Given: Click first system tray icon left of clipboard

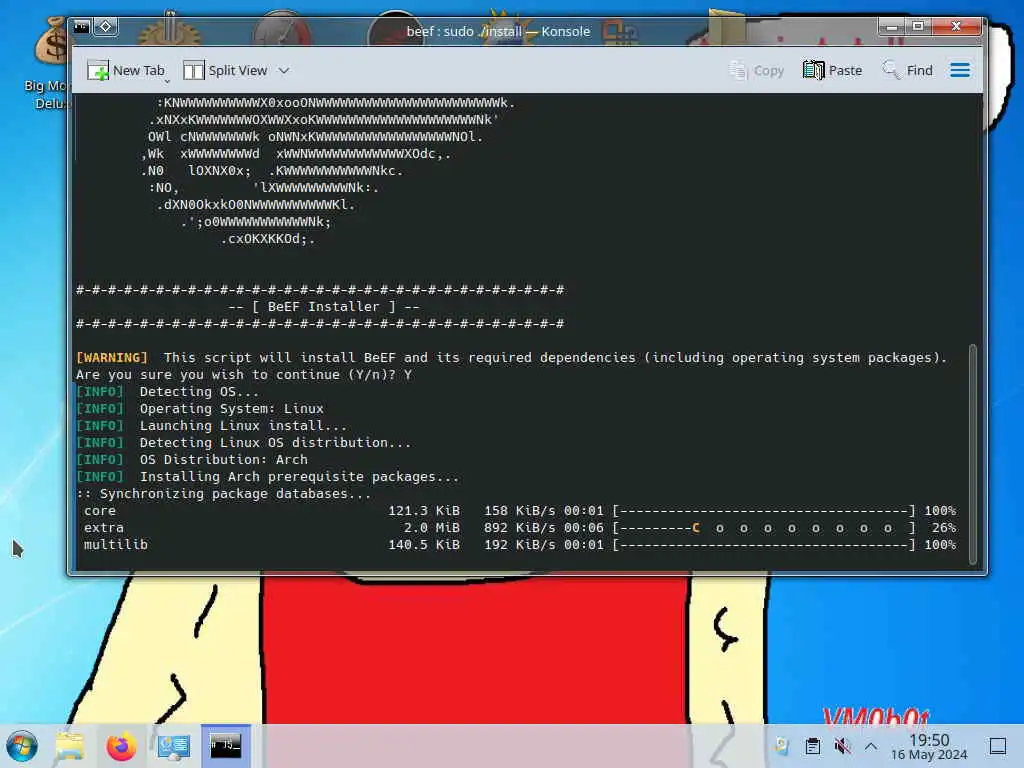Looking at the screenshot, I should [782, 746].
